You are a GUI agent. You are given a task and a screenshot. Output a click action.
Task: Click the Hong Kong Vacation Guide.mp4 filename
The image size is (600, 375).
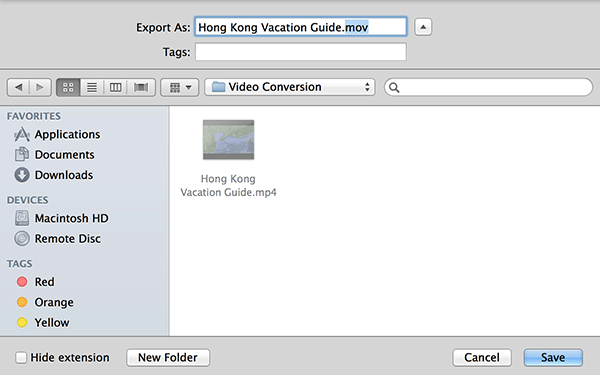(x=228, y=185)
